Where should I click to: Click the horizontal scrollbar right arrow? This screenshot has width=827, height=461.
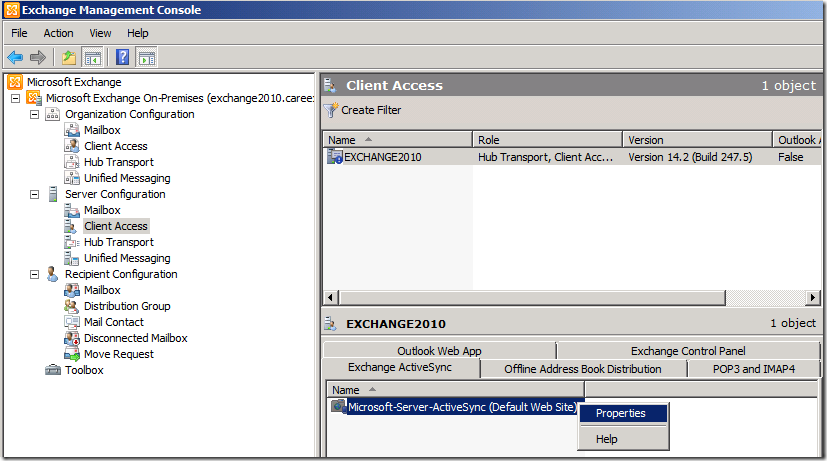point(813,297)
